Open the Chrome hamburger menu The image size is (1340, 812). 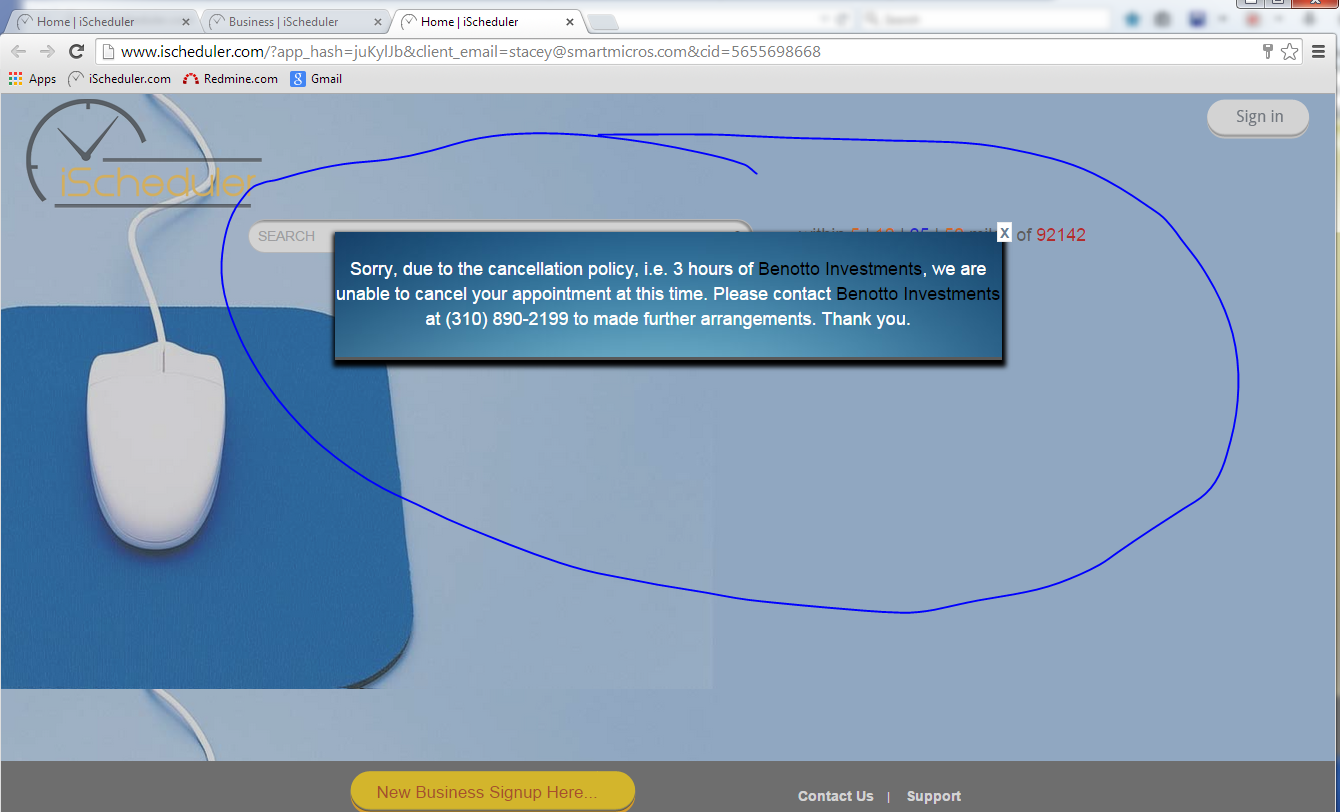[1319, 52]
